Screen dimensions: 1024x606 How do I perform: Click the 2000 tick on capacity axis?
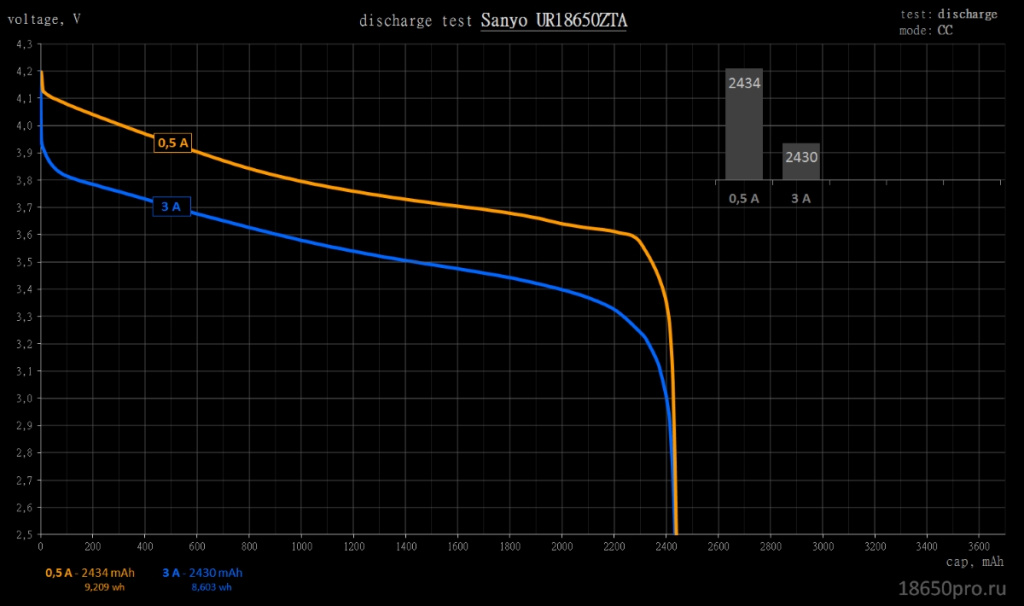click(x=562, y=547)
